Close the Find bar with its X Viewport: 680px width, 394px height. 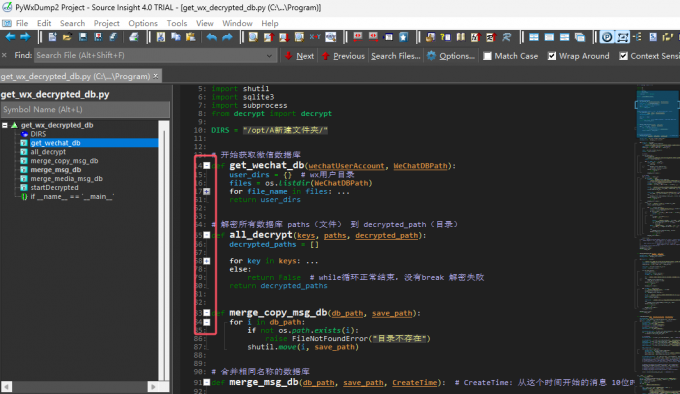point(4,55)
